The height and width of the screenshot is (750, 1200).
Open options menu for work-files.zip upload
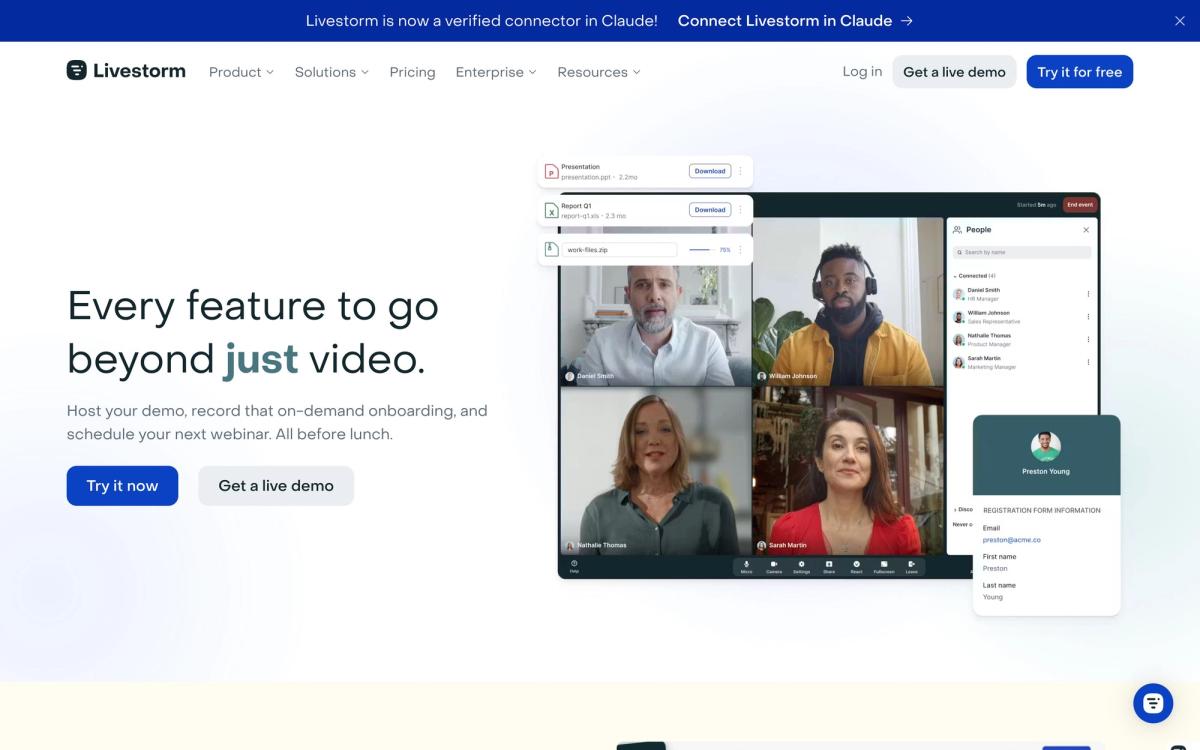(x=740, y=250)
